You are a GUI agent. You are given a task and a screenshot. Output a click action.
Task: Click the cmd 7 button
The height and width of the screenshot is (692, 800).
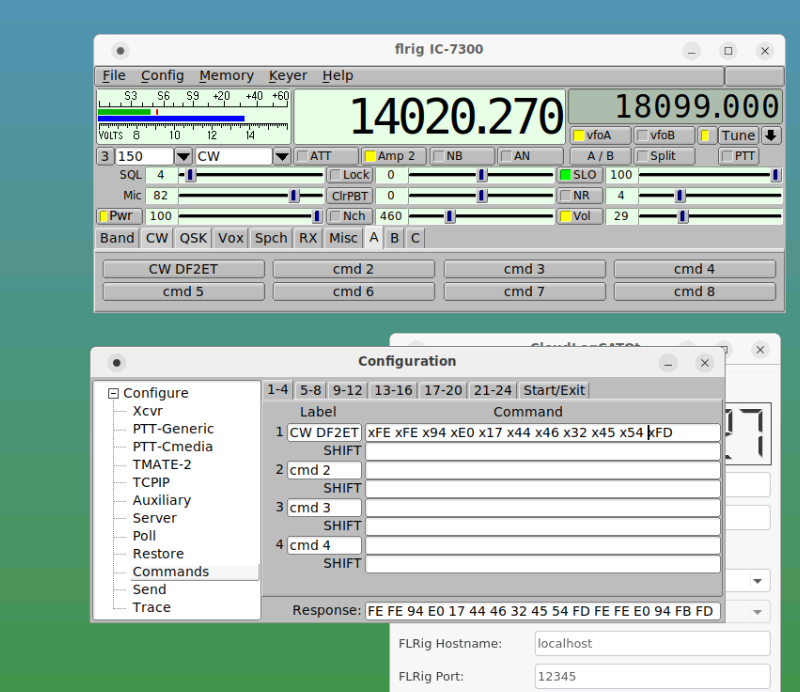524,291
